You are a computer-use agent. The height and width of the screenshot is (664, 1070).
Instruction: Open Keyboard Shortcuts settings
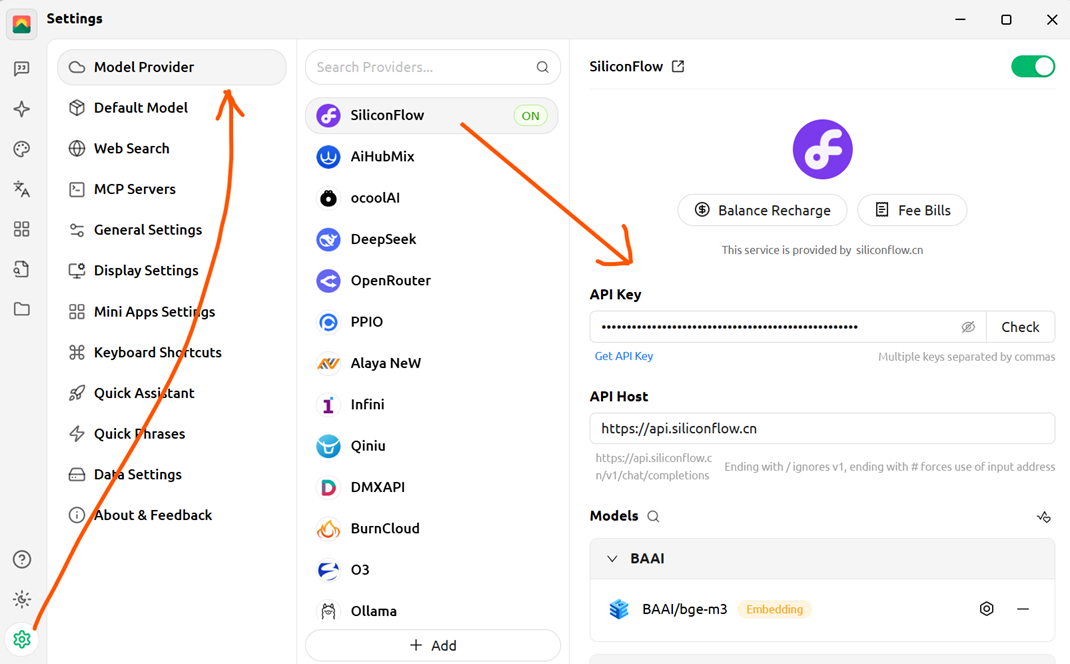[172, 352]
